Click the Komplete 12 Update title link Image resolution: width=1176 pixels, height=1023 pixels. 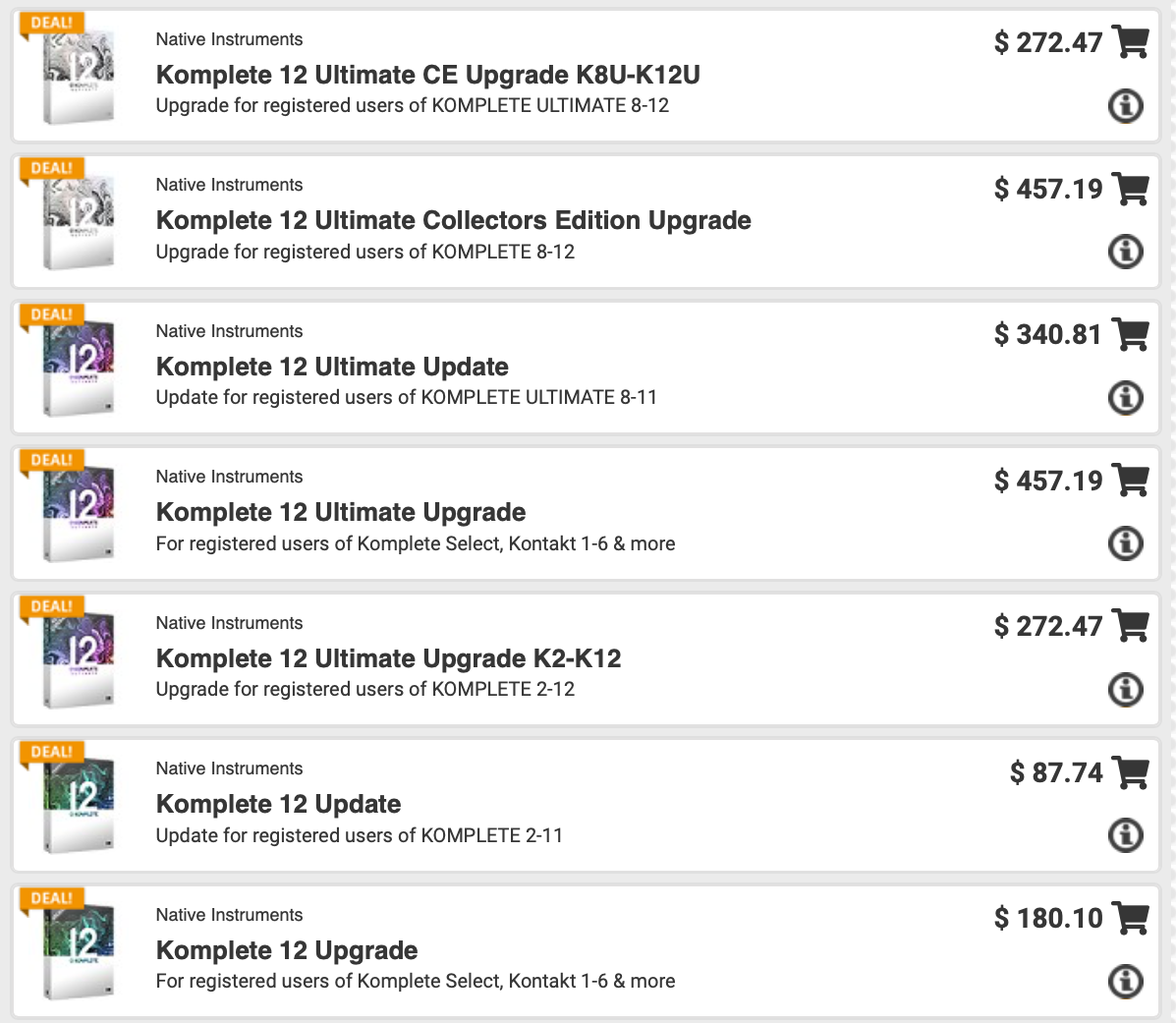point(278,804)
